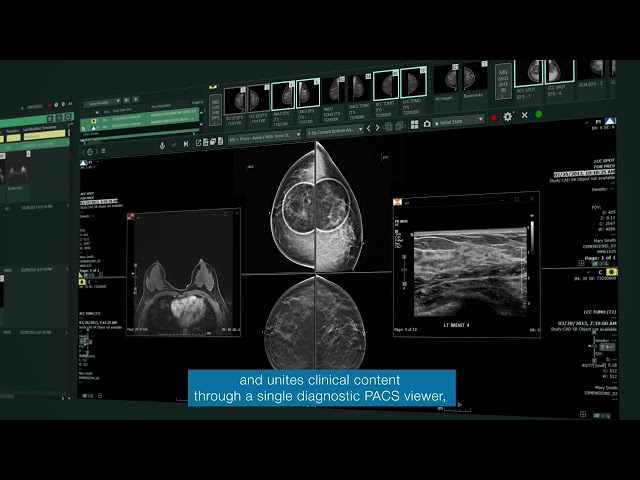Image resolution: width=640 pixels, height=480 pixels.
Task: Select the LCC TOMO thumbnail
Action: click(413, 83)
